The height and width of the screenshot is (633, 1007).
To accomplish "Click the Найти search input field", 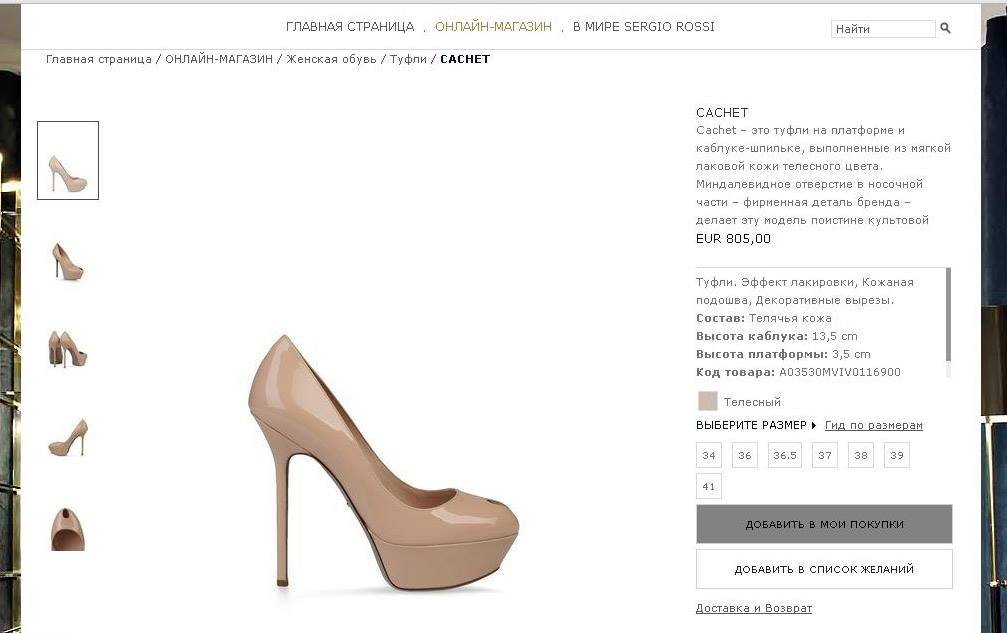I will pos(882,29).
